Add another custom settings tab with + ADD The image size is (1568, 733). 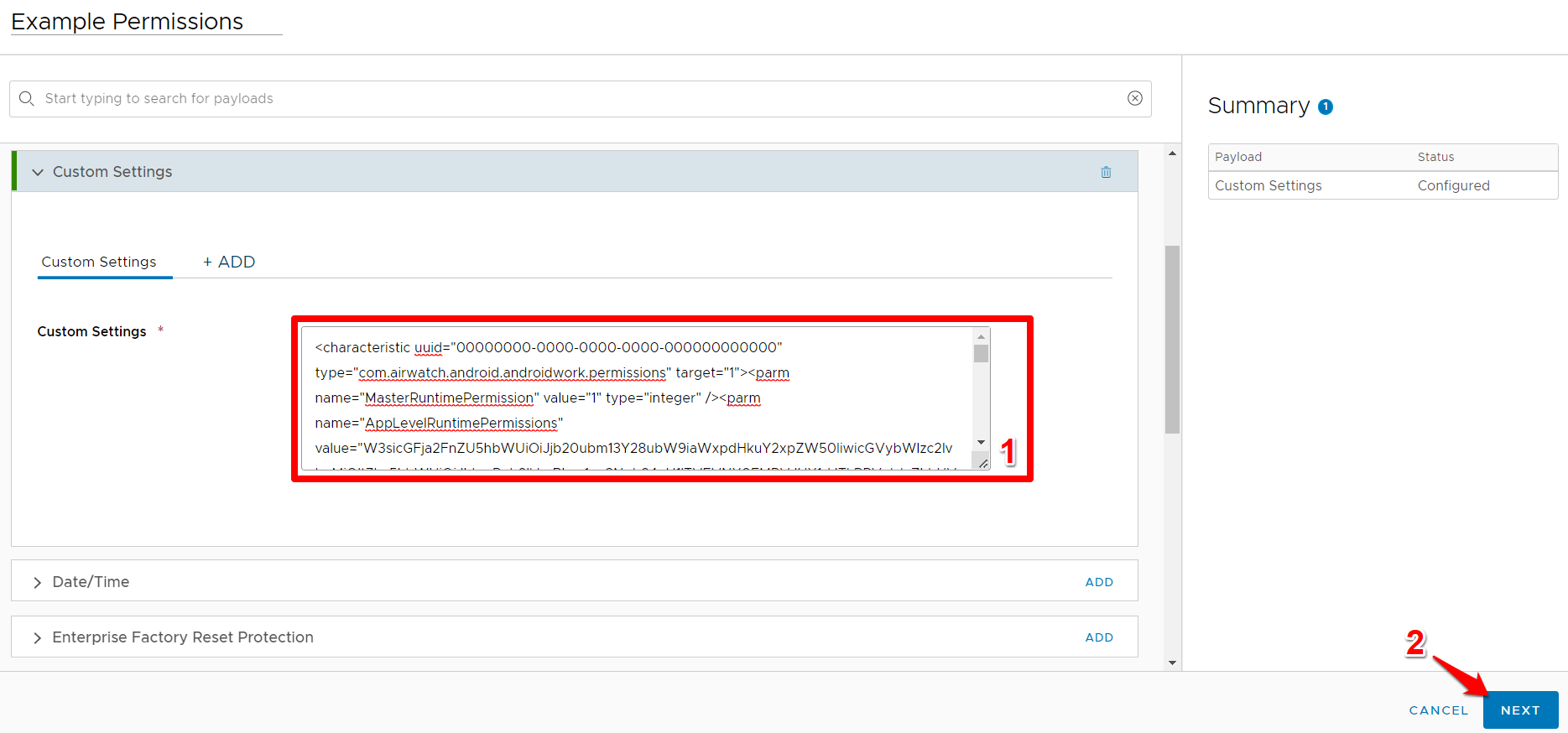click(229, 262)
